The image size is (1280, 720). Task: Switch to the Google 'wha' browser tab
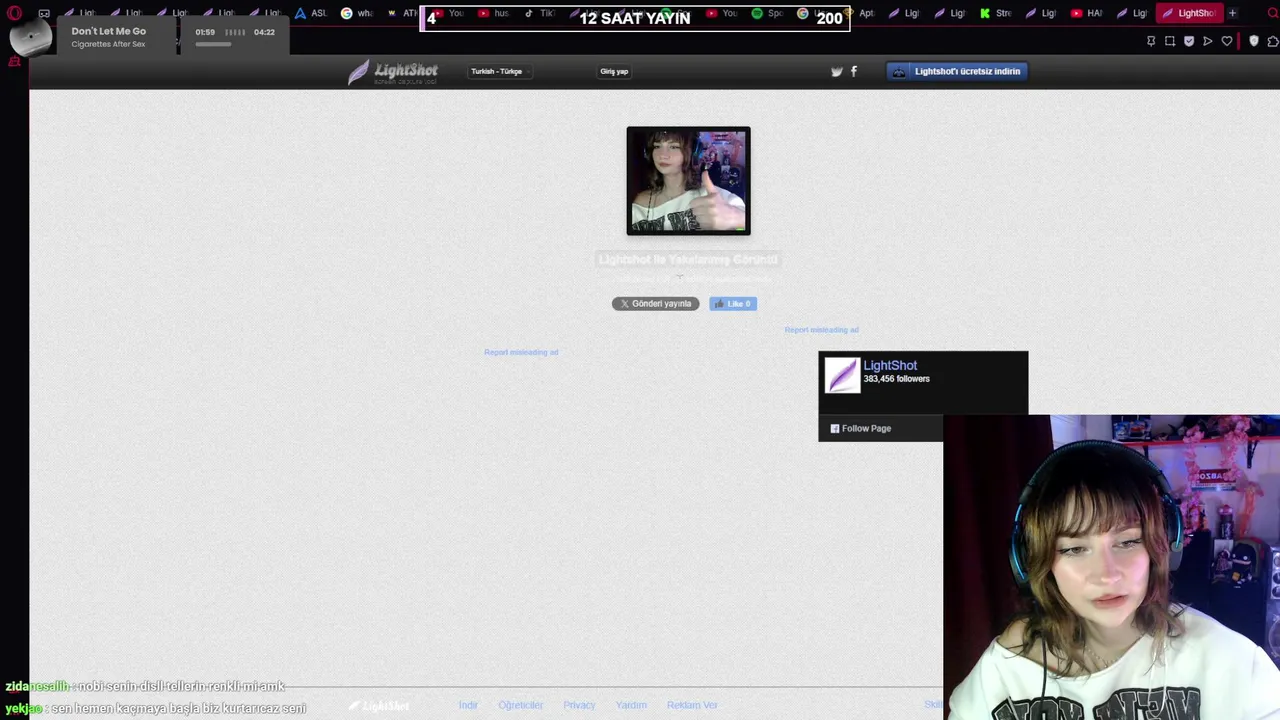(x=356, y=13)
